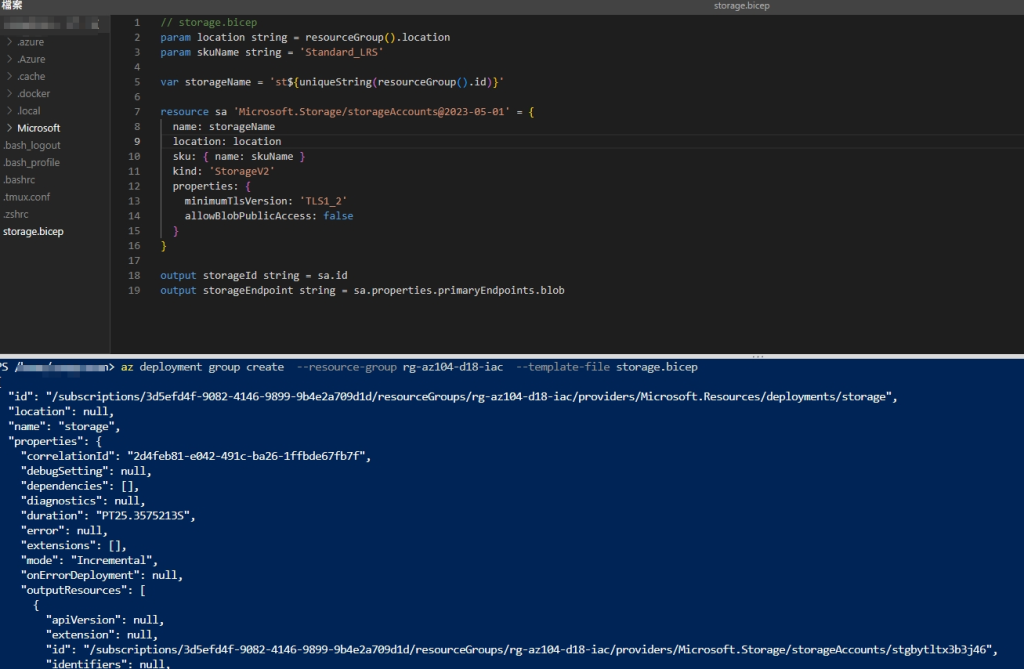Open the .zshrc file
1024x669 pixels.
tap(16, 214)
